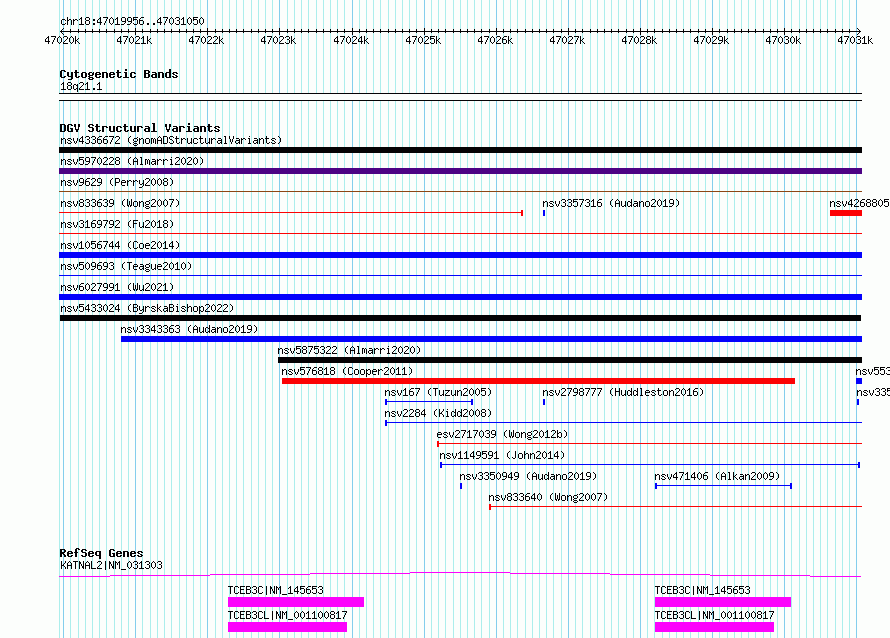Click nsv1149591 (John2014) label
The image size is (890, 638).
pos(502,455)
